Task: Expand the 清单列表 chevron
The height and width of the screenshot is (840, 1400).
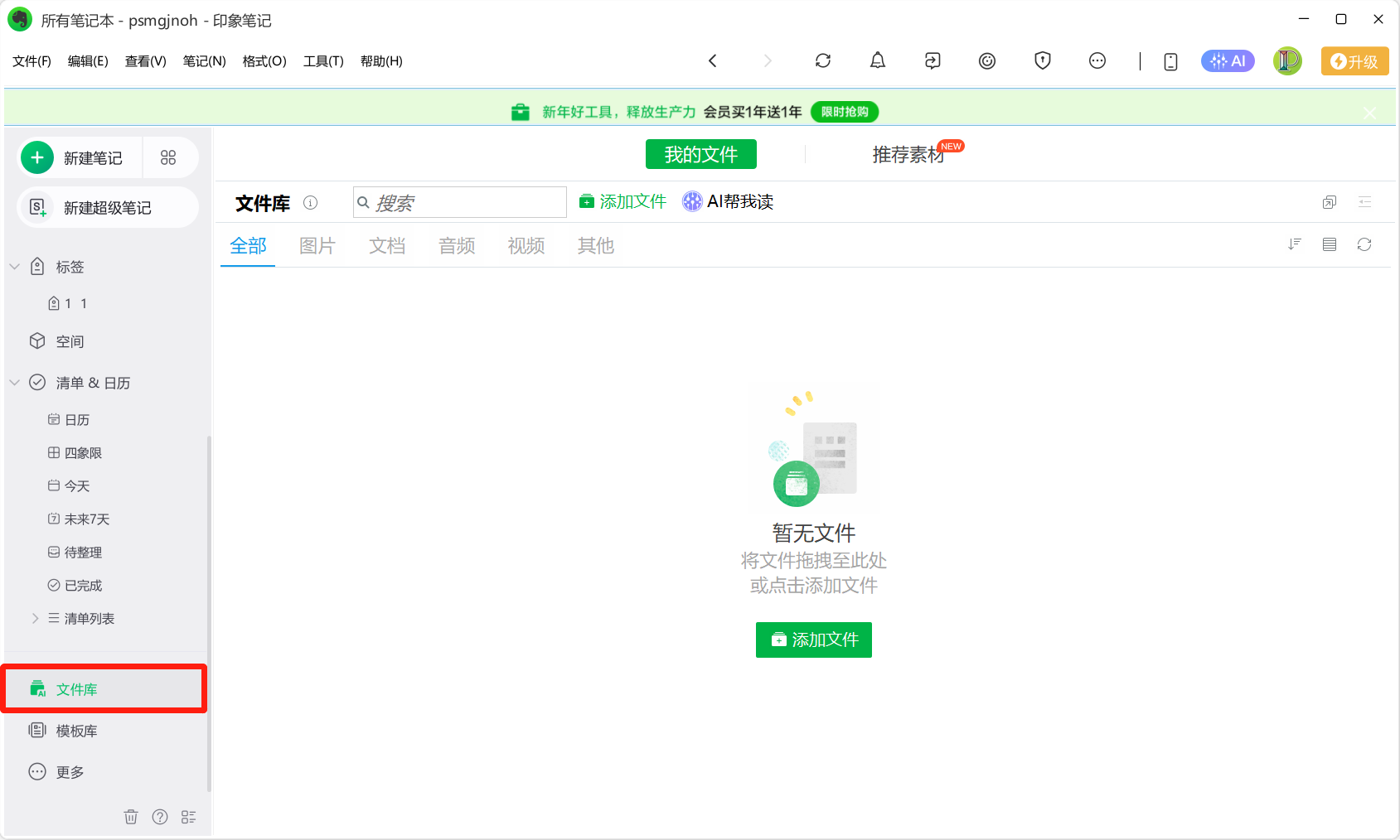Action: [x=35, y=618]
